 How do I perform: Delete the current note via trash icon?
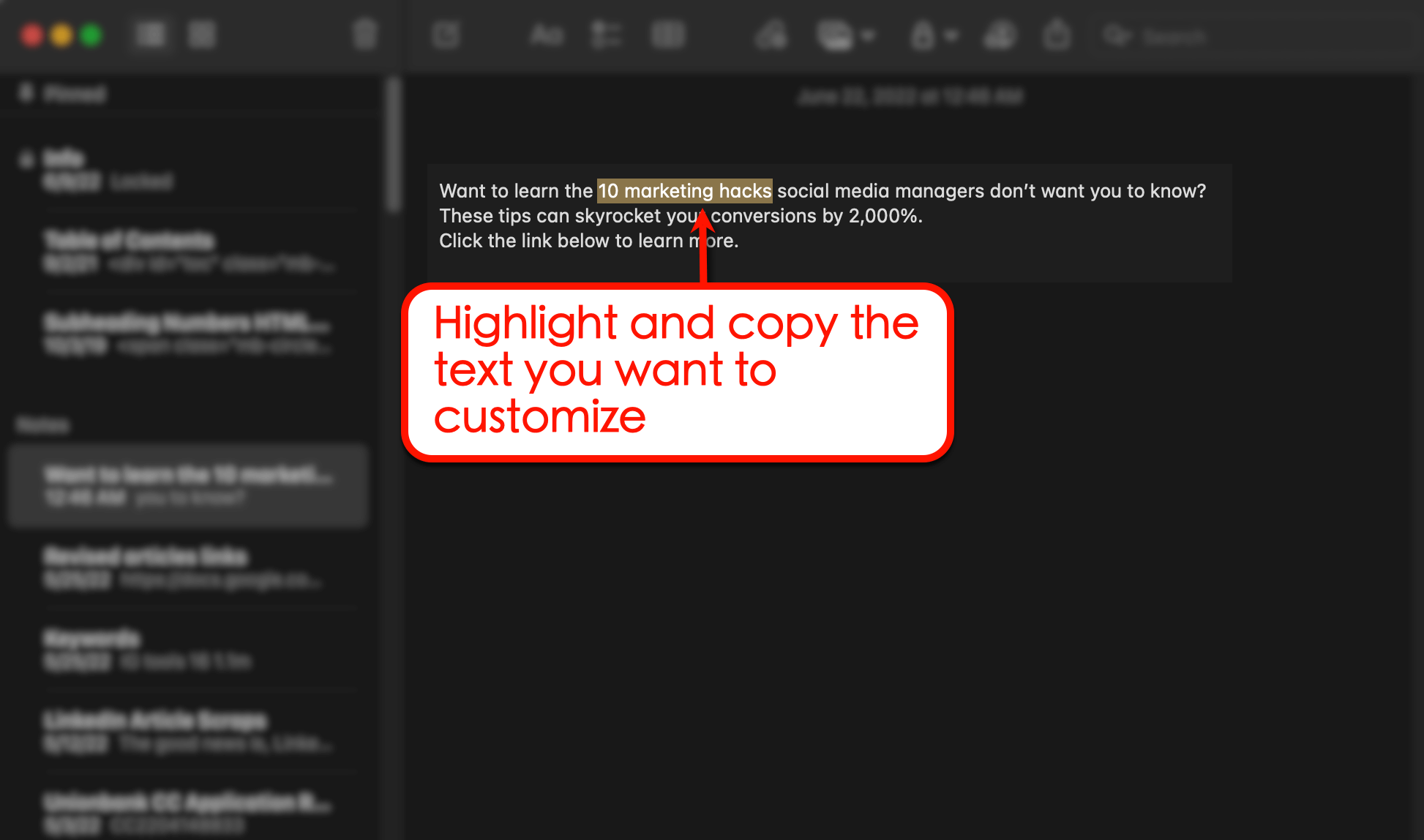364,34
